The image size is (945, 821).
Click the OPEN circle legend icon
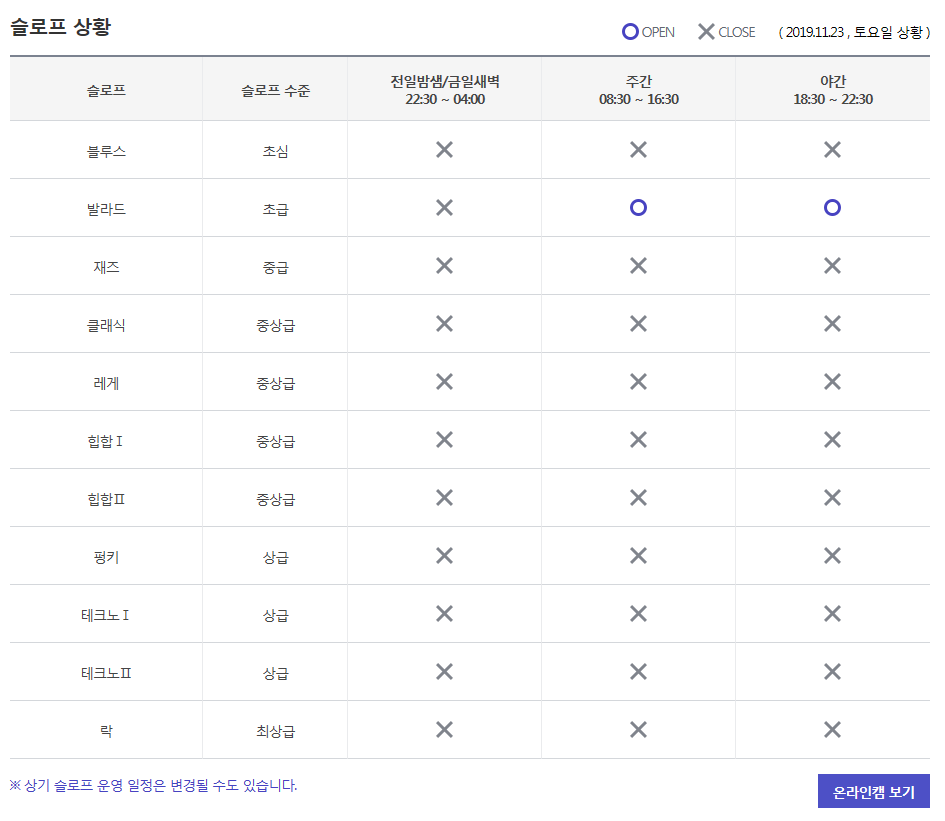(630, 31)
